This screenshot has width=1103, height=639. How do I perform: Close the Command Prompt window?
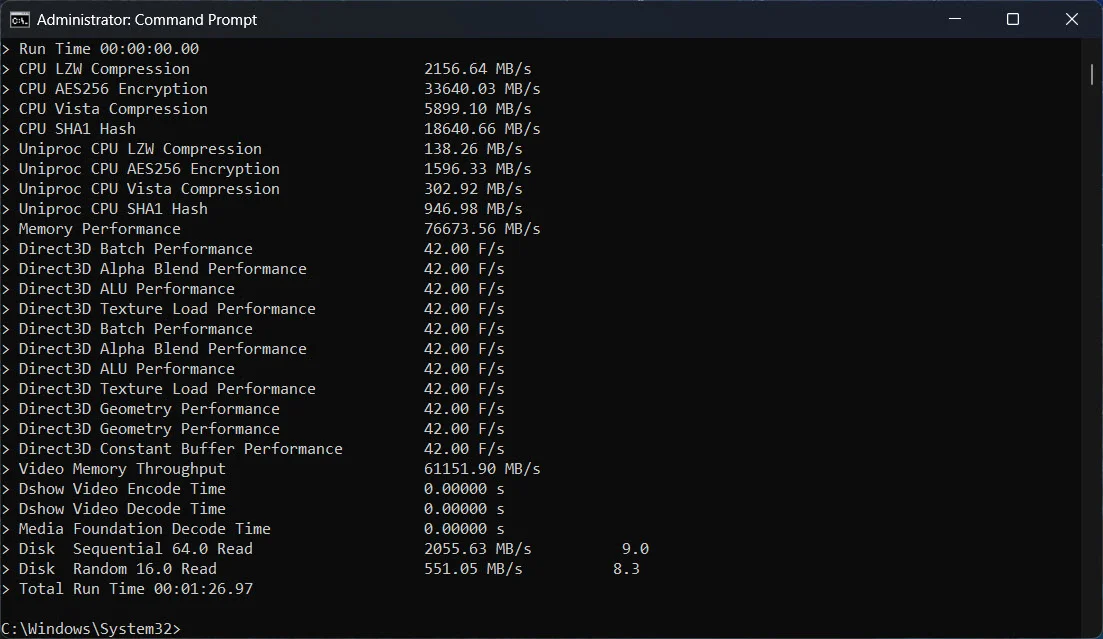pyautogui.click(x=1071, y=19)
